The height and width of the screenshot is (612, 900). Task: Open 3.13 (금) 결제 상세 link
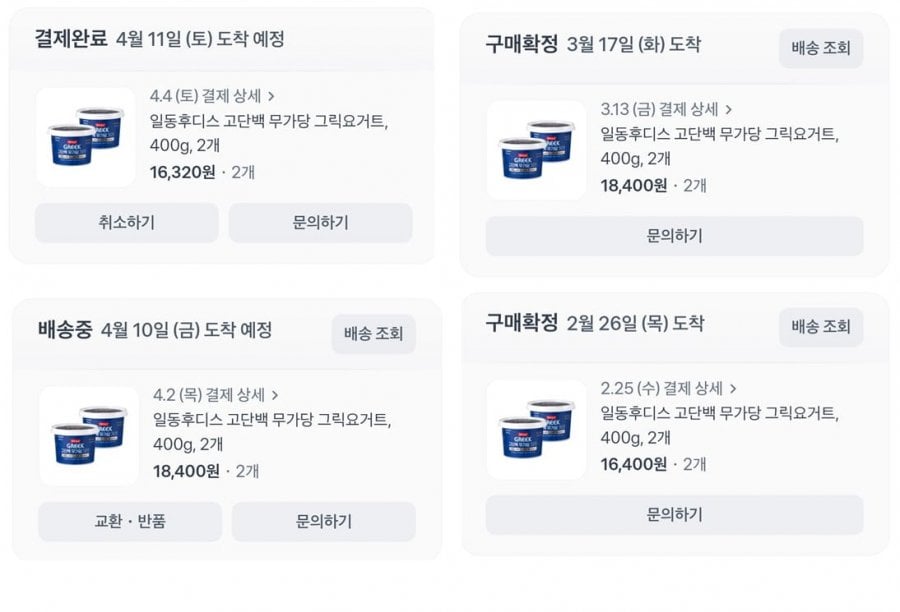coord(660,109)
